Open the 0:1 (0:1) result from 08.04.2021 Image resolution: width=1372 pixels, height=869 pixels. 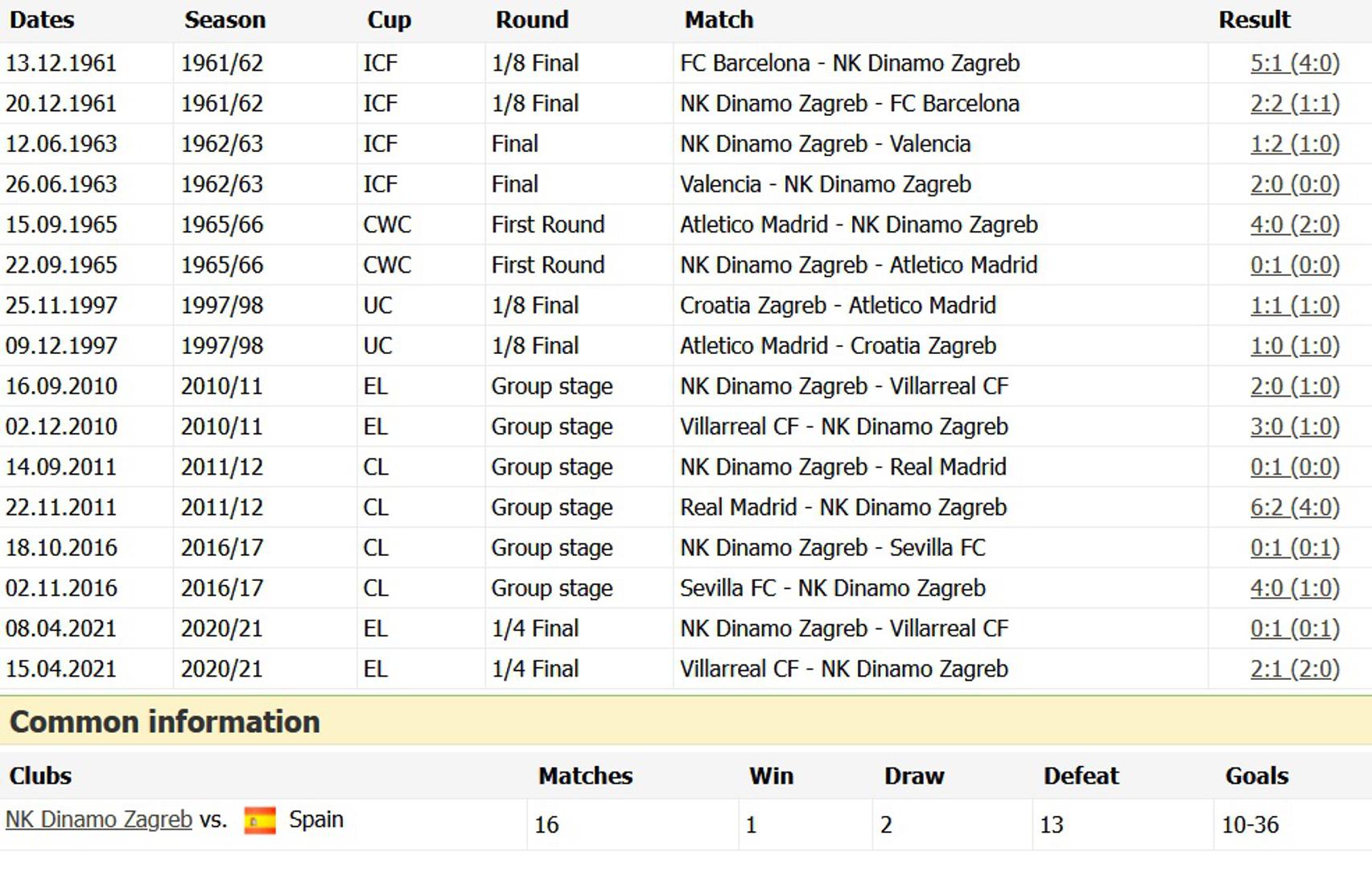1294,628
